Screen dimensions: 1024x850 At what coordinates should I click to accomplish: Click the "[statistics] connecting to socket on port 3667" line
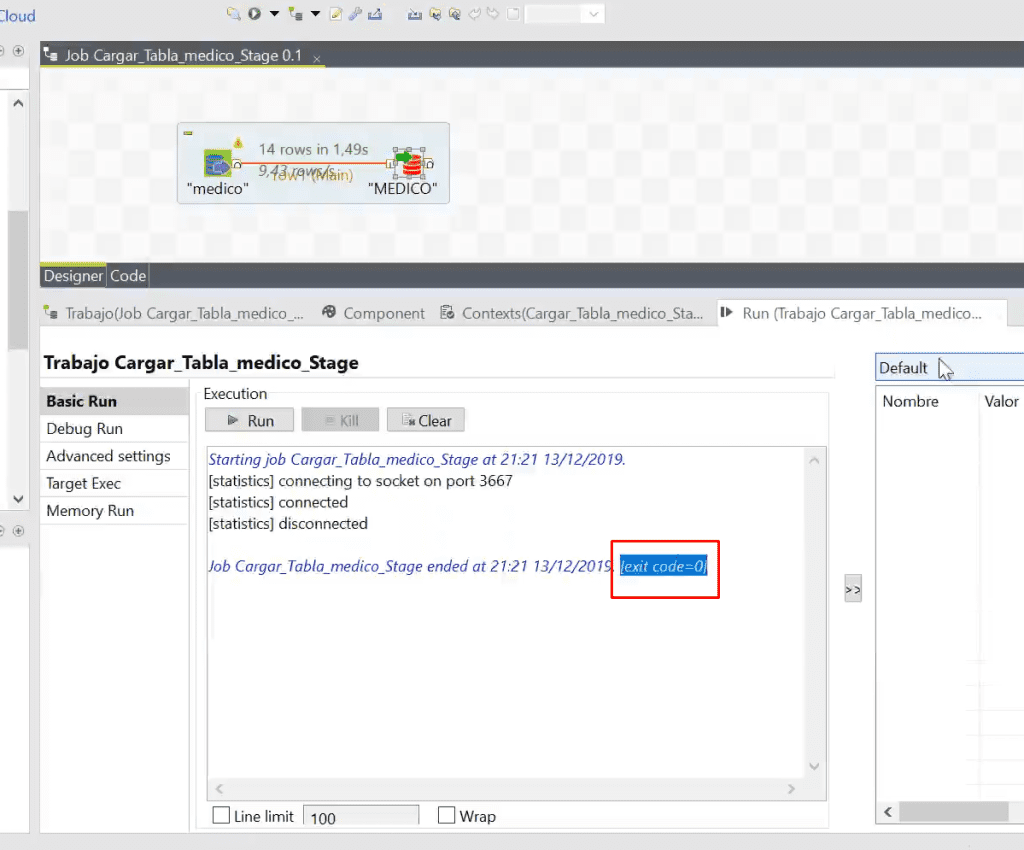360,481
